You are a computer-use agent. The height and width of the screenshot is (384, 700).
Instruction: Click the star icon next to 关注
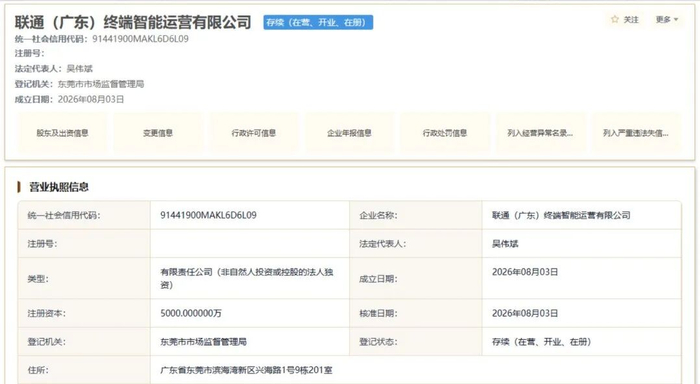pyautogui.click(x=615, y=19)
